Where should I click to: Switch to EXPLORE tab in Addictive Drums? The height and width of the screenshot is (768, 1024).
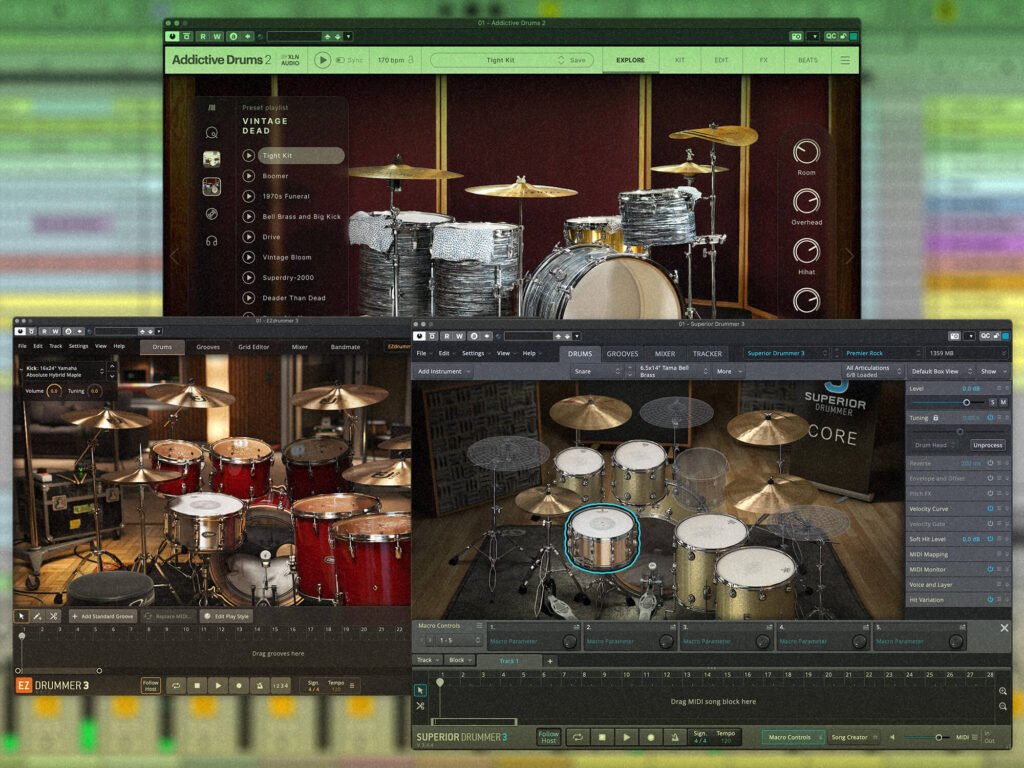pos(630,60)
